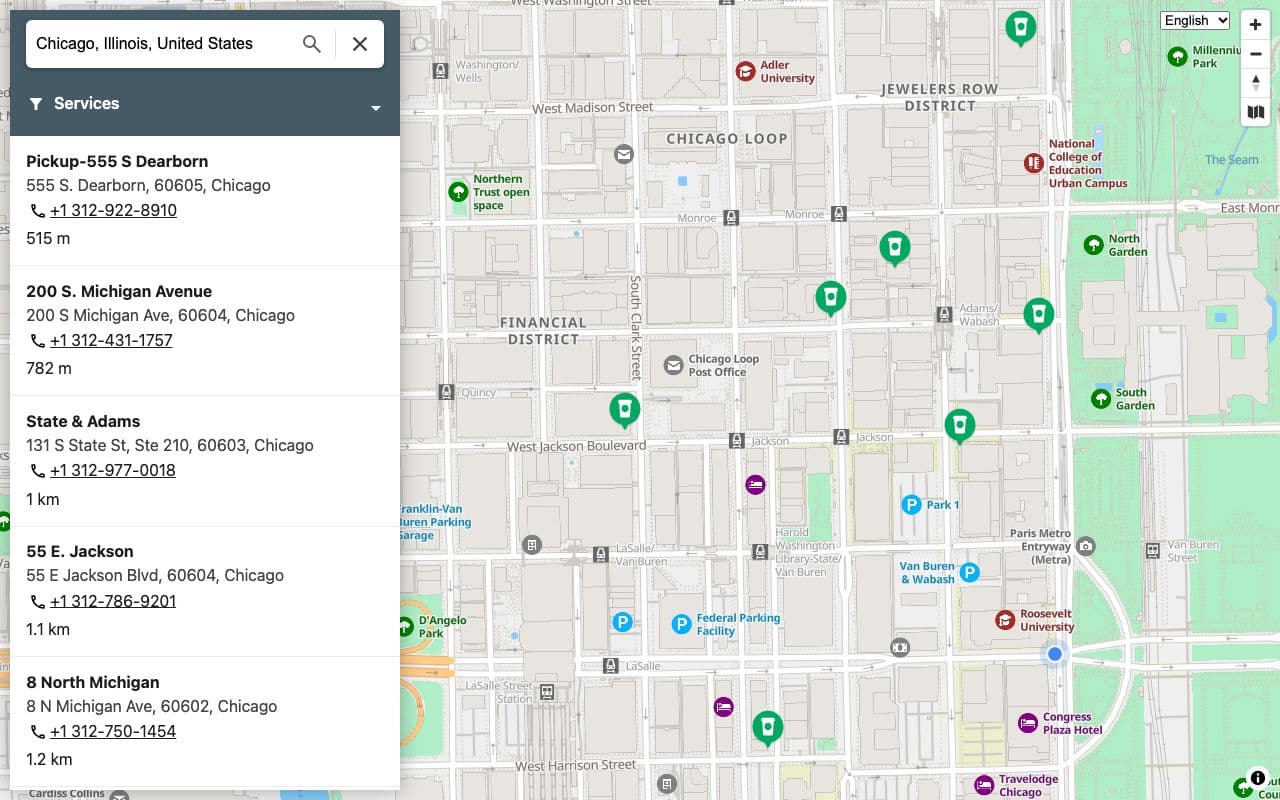Image resolution: width=1280 pixels, height=800 pixels.
Task: Click Adler University map icon
Action: coord(745,71)
